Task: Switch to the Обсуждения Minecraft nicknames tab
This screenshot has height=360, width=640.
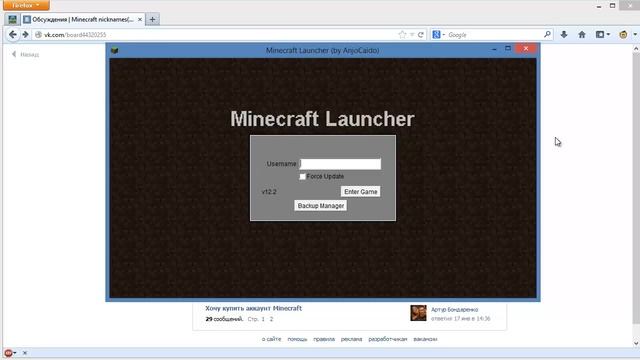Action: point(82,19)
